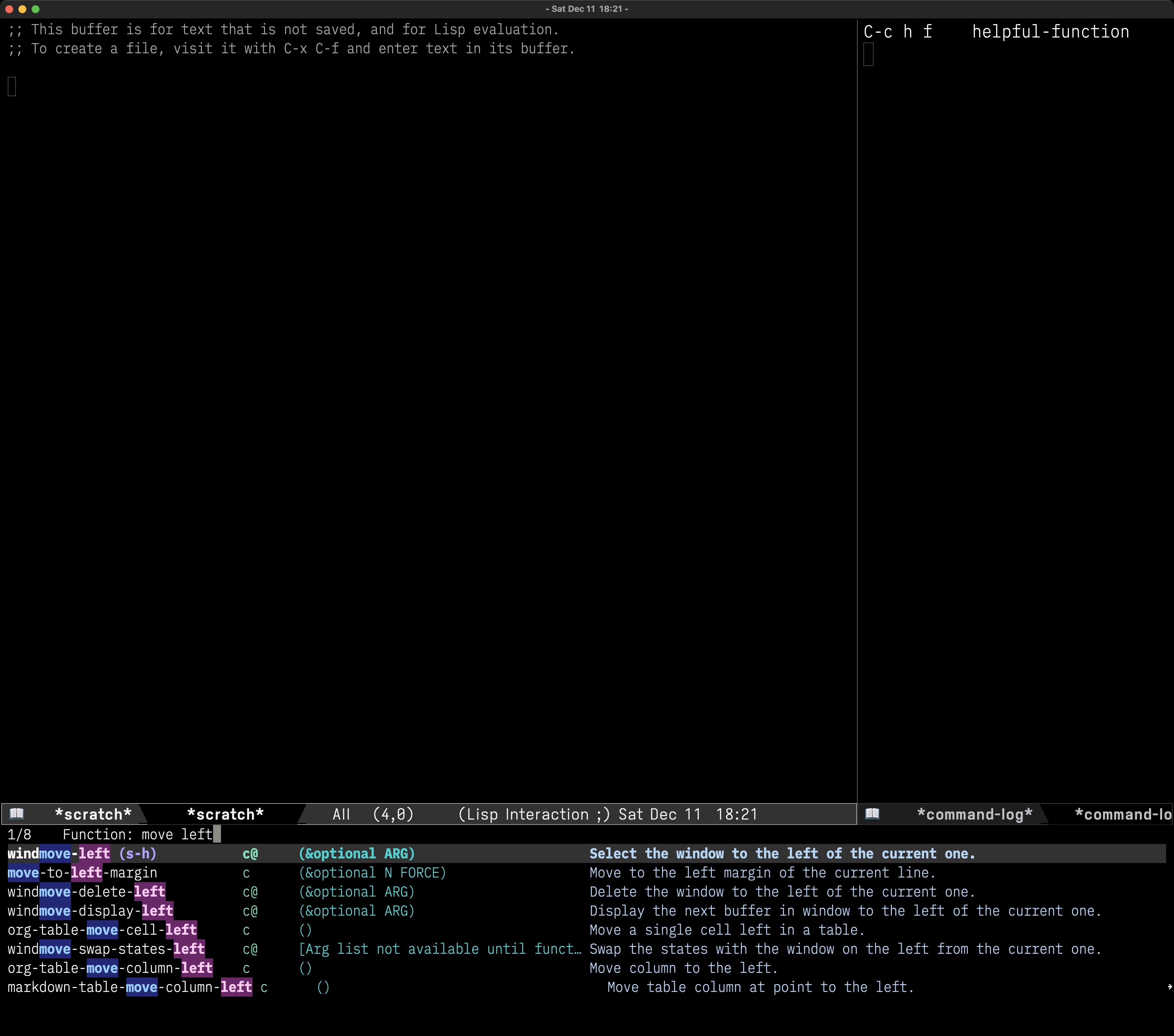Click the red close window button
1174x1036 pixels.
coord(9,9)
